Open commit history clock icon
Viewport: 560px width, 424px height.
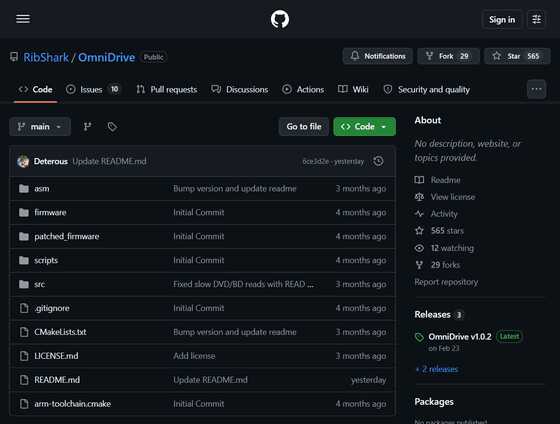[378, 161]
